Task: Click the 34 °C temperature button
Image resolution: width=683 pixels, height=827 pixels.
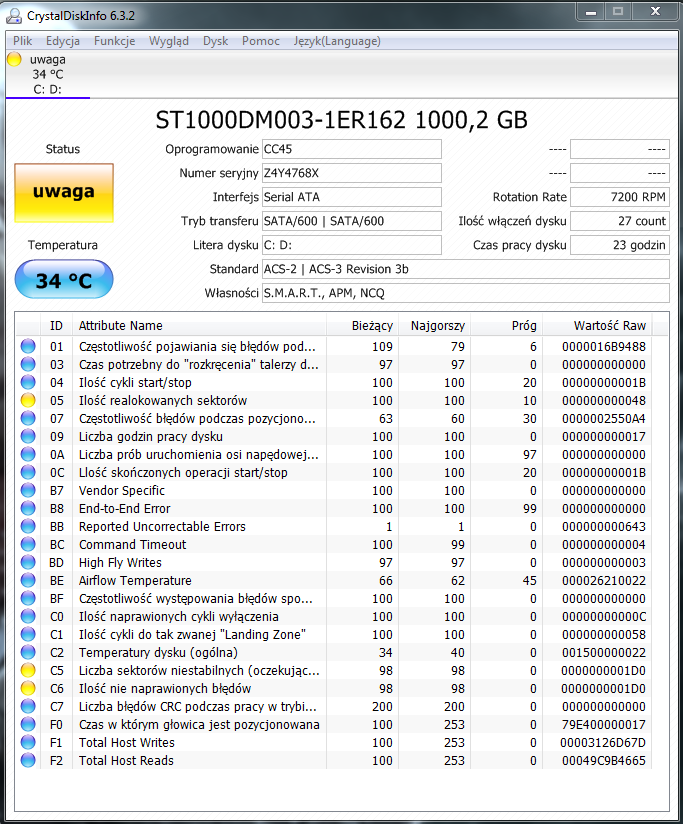Action: pyautogui.click(x=64, y=280)
